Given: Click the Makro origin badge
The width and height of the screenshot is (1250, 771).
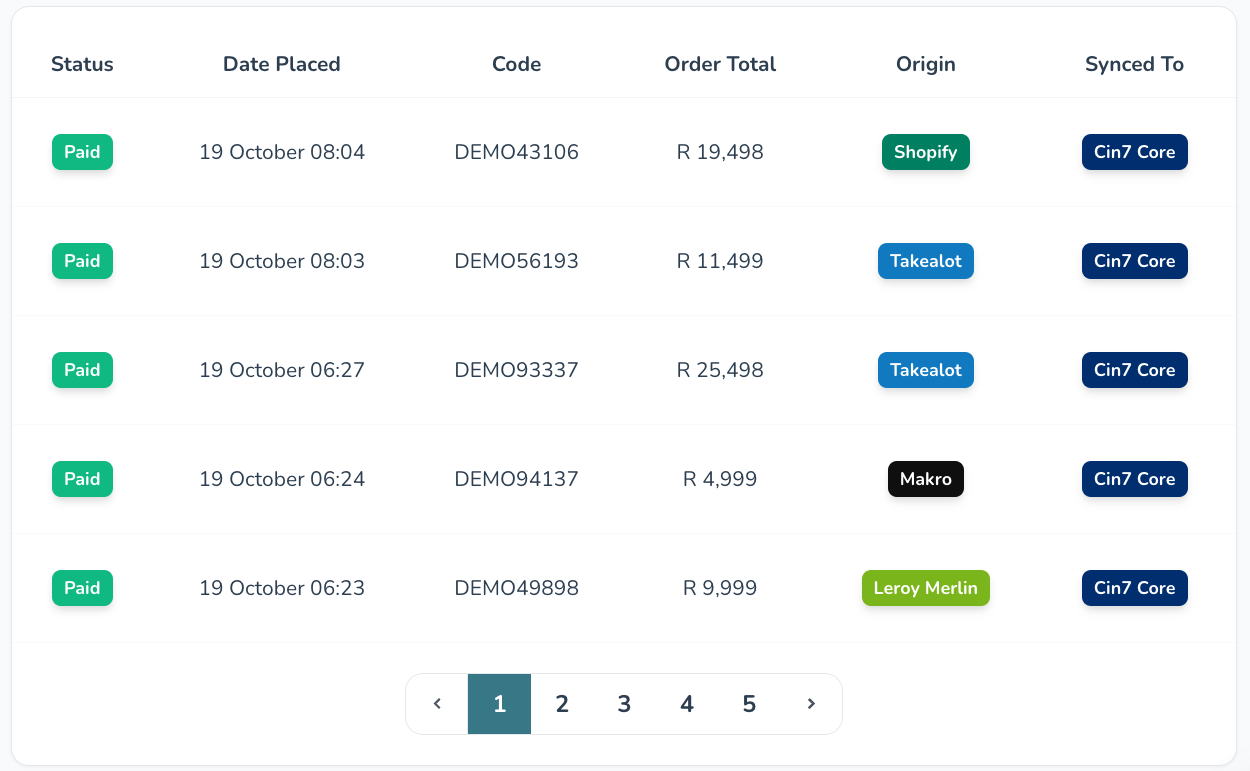Looking at the screenshot, I should (925, 479).
